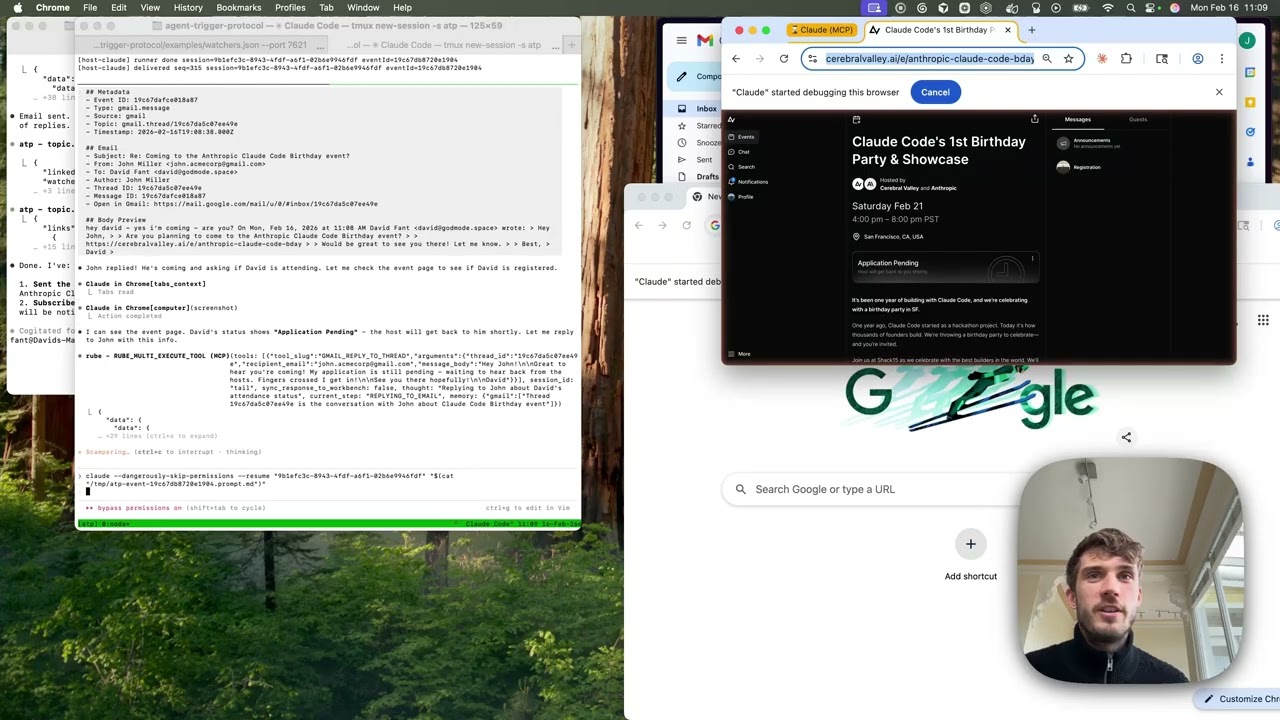1280x720 pixels.
Task: Open the battery status menu
Action: point(1082,8)
